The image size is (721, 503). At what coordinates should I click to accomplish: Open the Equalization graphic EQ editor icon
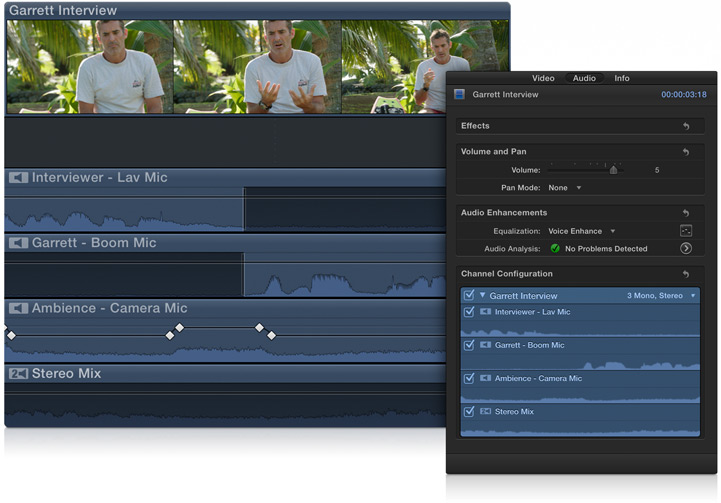(x=686, y=231)
